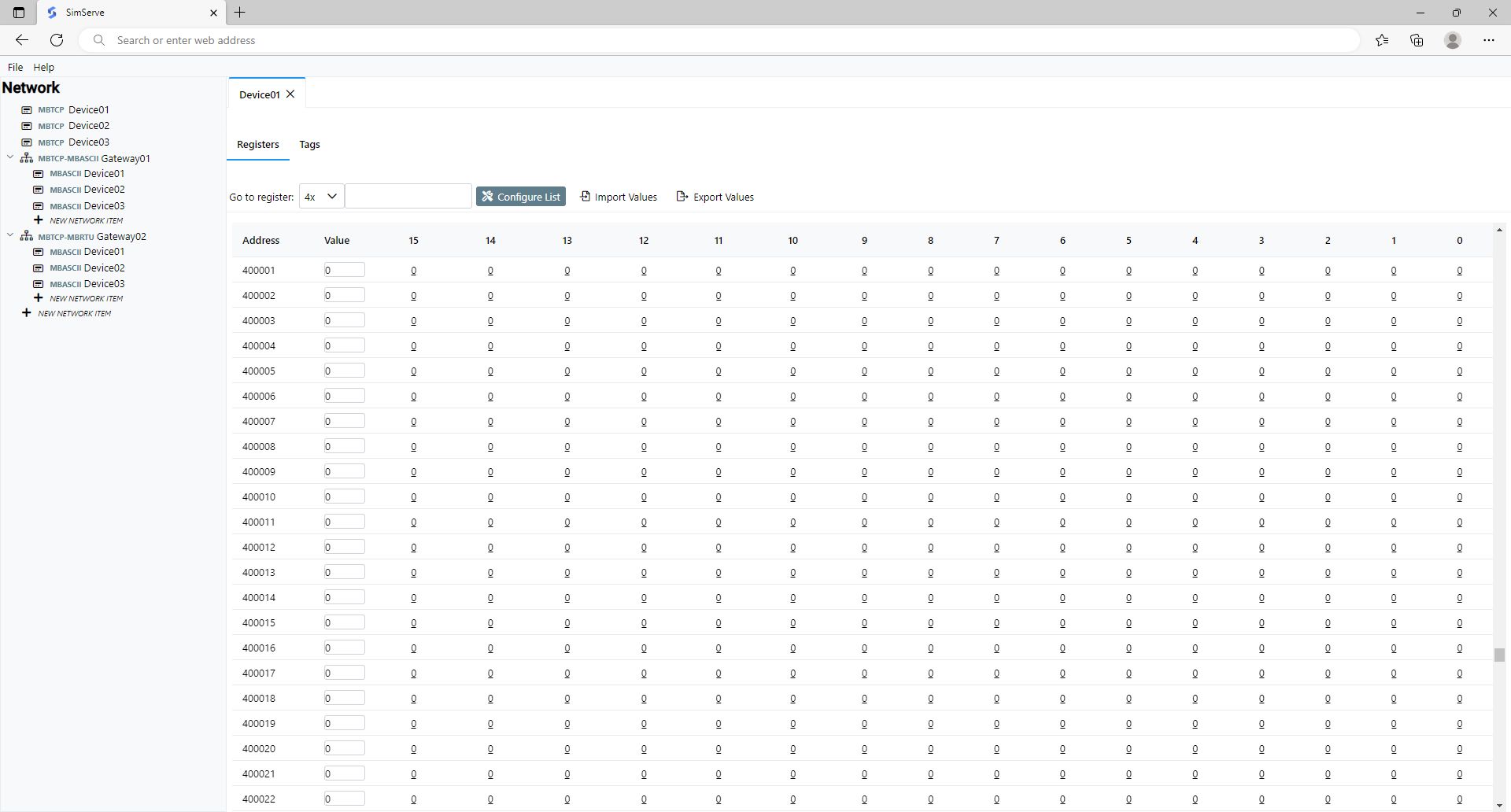
Task: Click the favorites star icon in toolbar
Action: [1383, 40]
